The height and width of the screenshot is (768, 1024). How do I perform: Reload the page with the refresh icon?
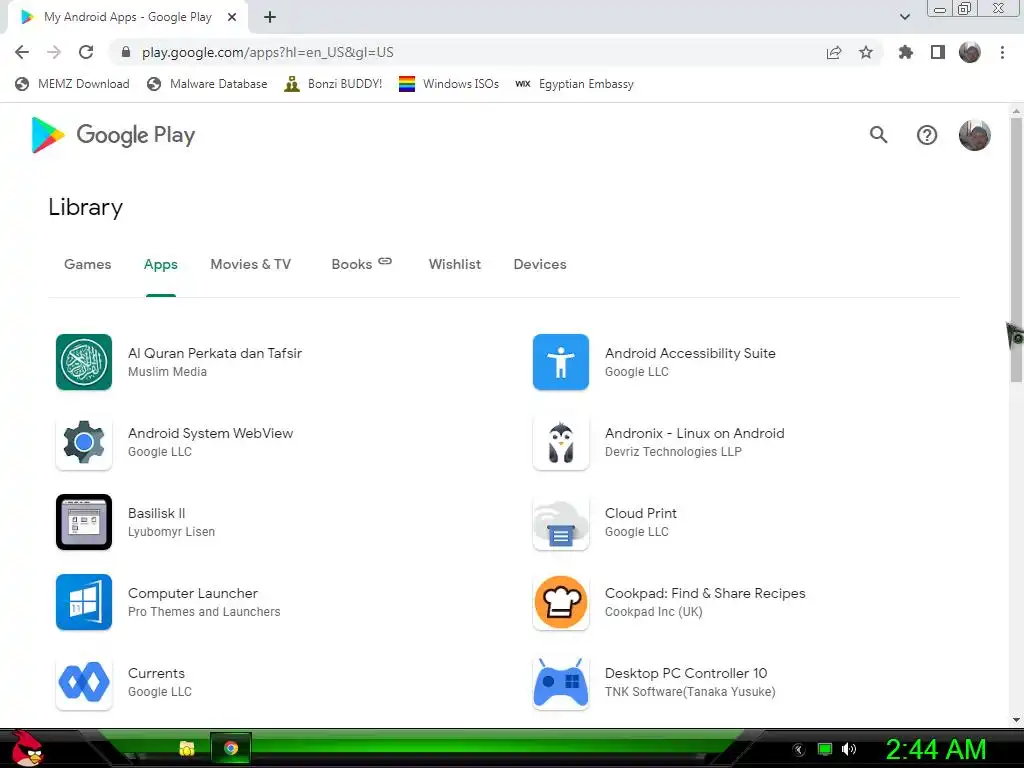[86, 52]
